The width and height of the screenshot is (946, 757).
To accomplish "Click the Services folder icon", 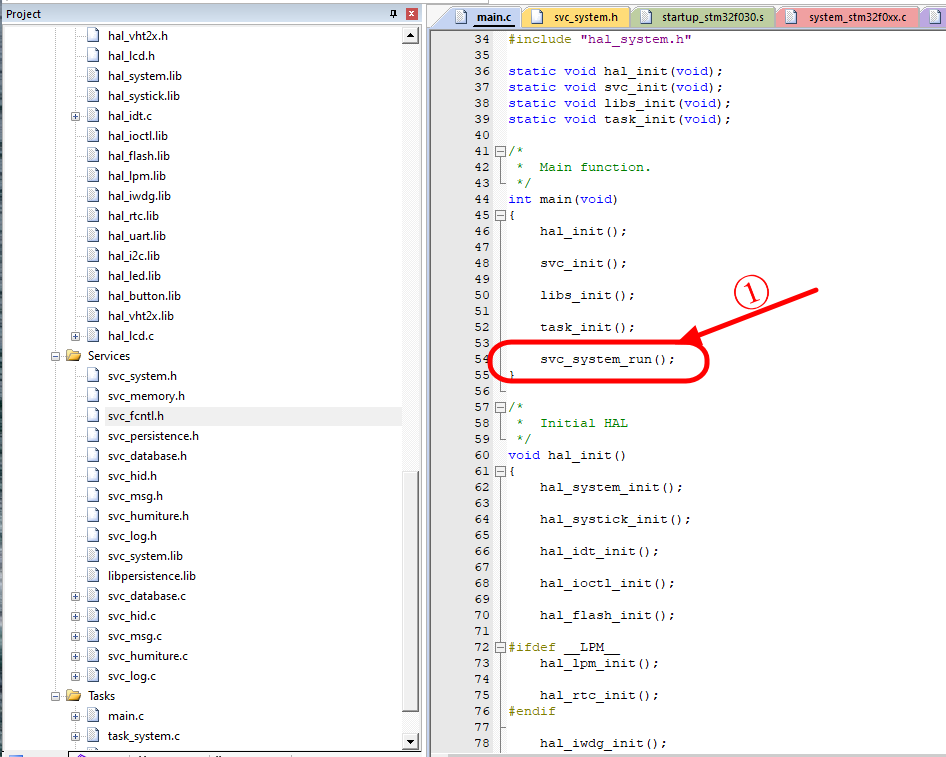I will (x=73, y=356).
